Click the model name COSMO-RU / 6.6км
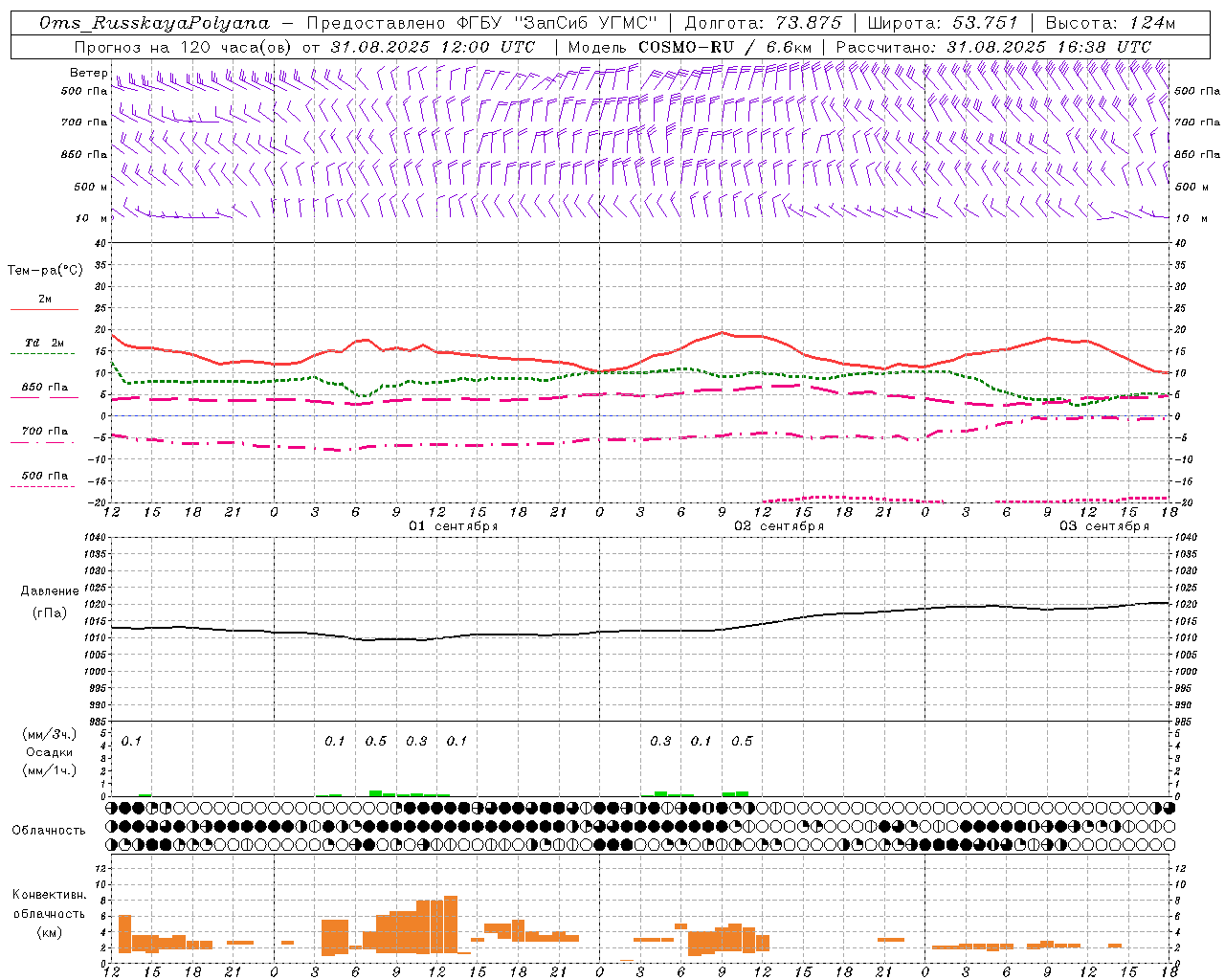The image size is (1225, 980). coord(724,47)
